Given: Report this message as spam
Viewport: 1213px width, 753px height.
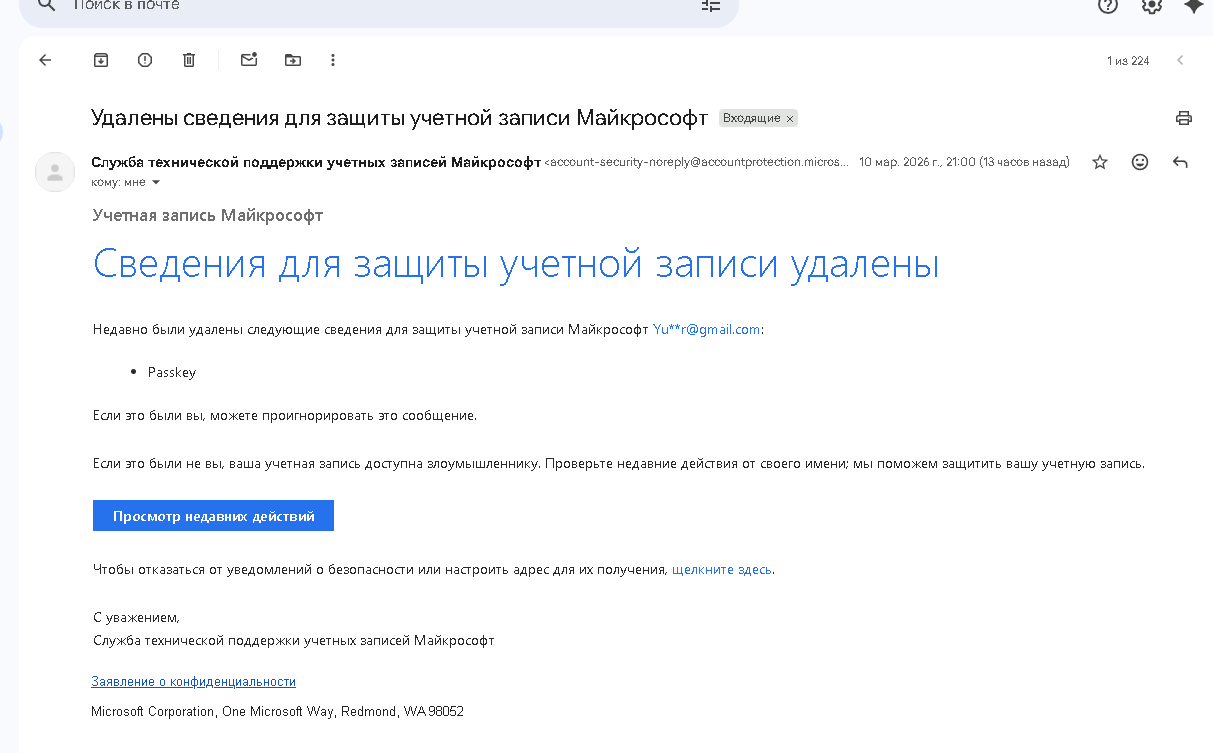Looking at the screenshot, I should click(145, 60).
